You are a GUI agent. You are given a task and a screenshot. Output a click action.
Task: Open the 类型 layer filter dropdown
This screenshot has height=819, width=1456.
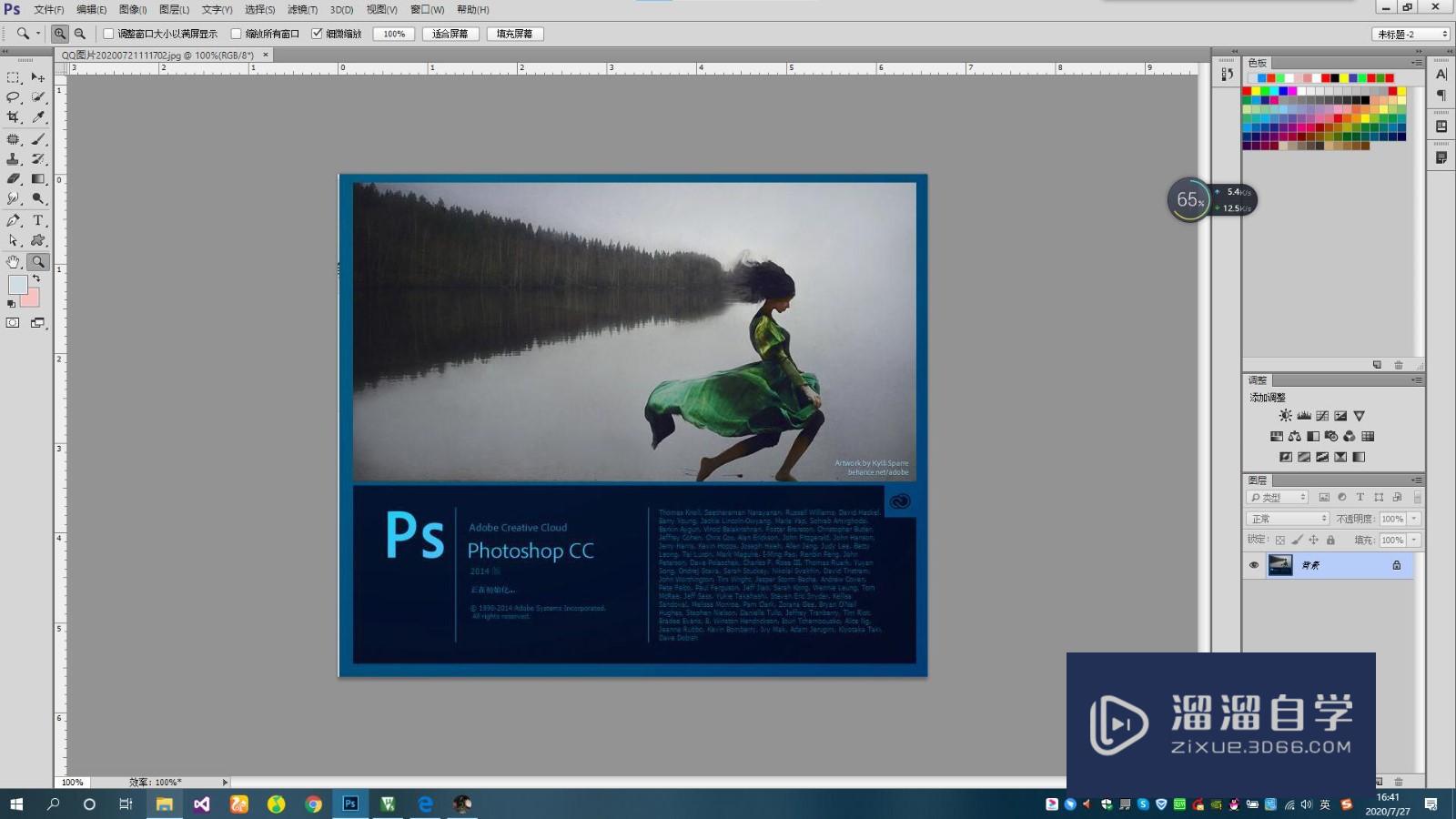1278,497
